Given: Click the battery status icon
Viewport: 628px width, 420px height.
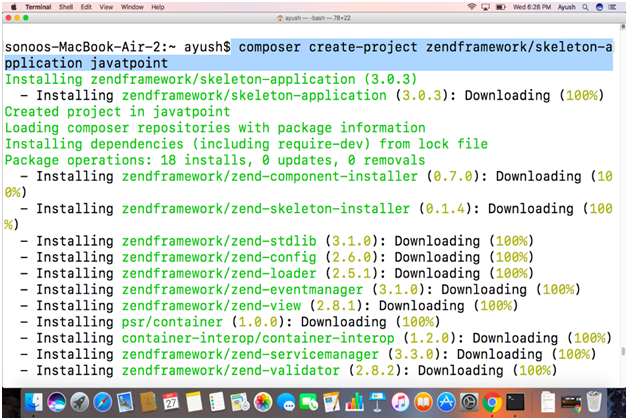Looking at the screenshot, I should (501, 7).
